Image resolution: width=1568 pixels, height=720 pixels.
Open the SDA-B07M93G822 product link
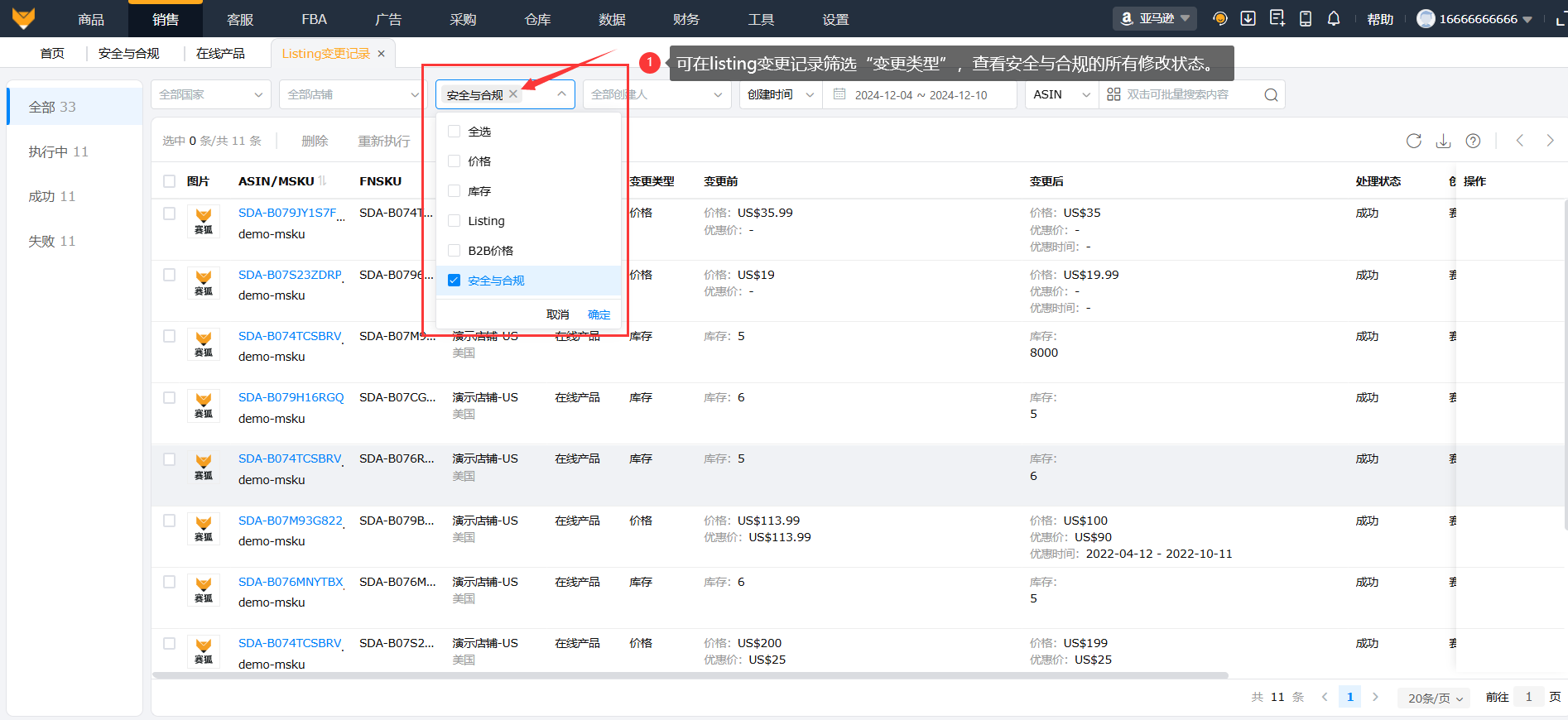(290, 521)
